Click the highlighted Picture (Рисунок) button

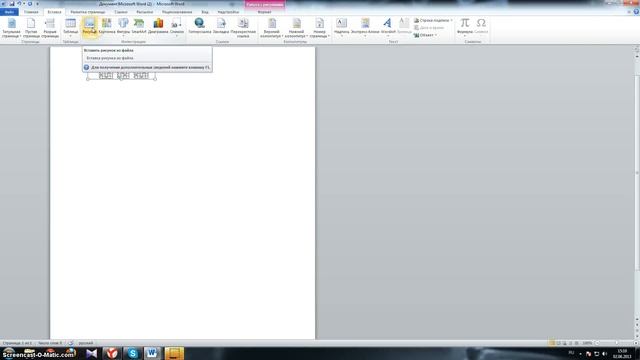tap(89, 27)
